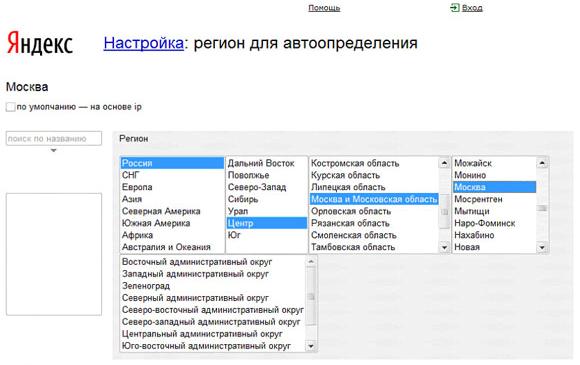Image resolution: width=580 pixels, height=365 pixels.
Task: Select Москва in city list
Action: tap(495, 187)
